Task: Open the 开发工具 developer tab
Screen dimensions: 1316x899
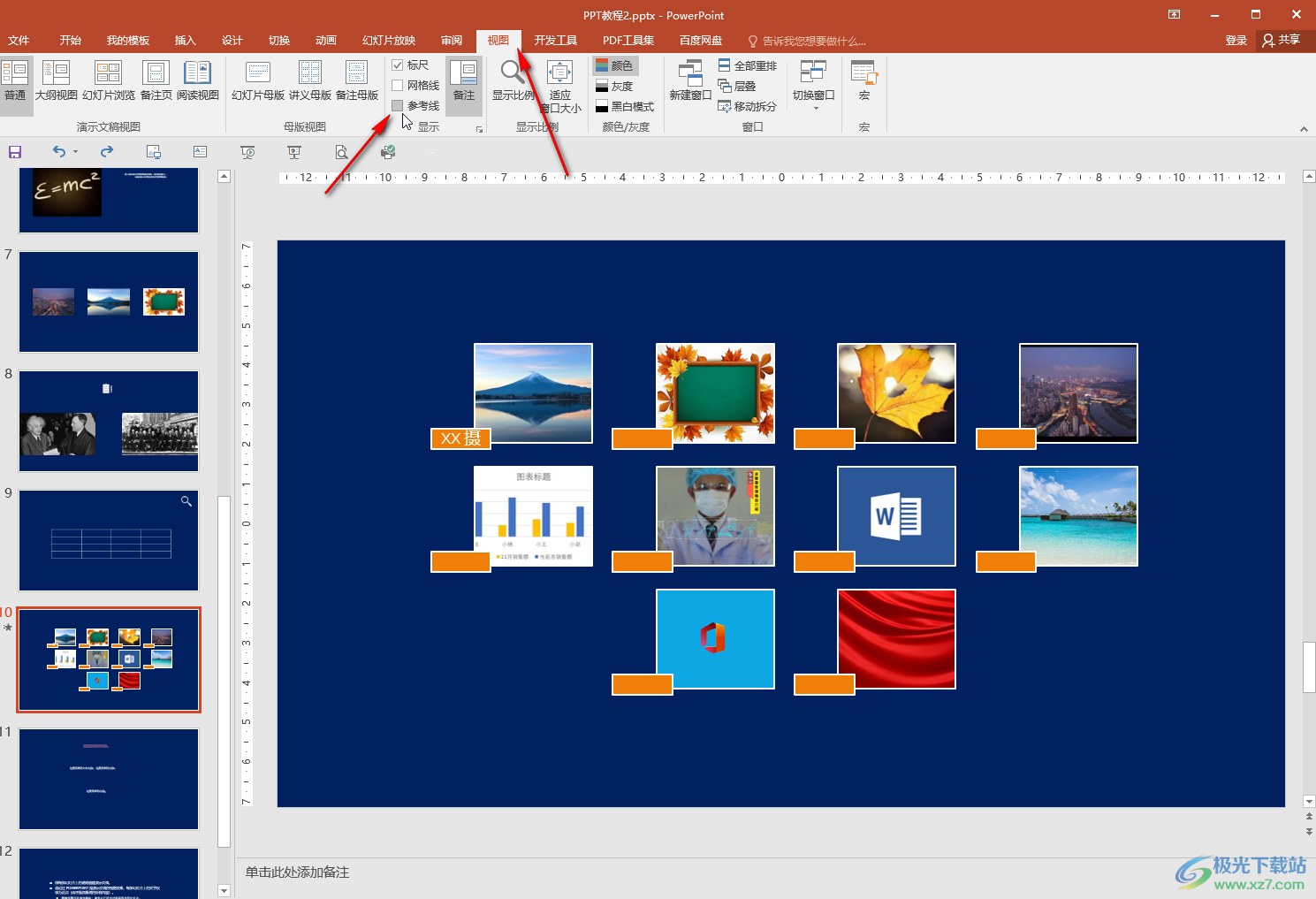Action: (556, 41)
